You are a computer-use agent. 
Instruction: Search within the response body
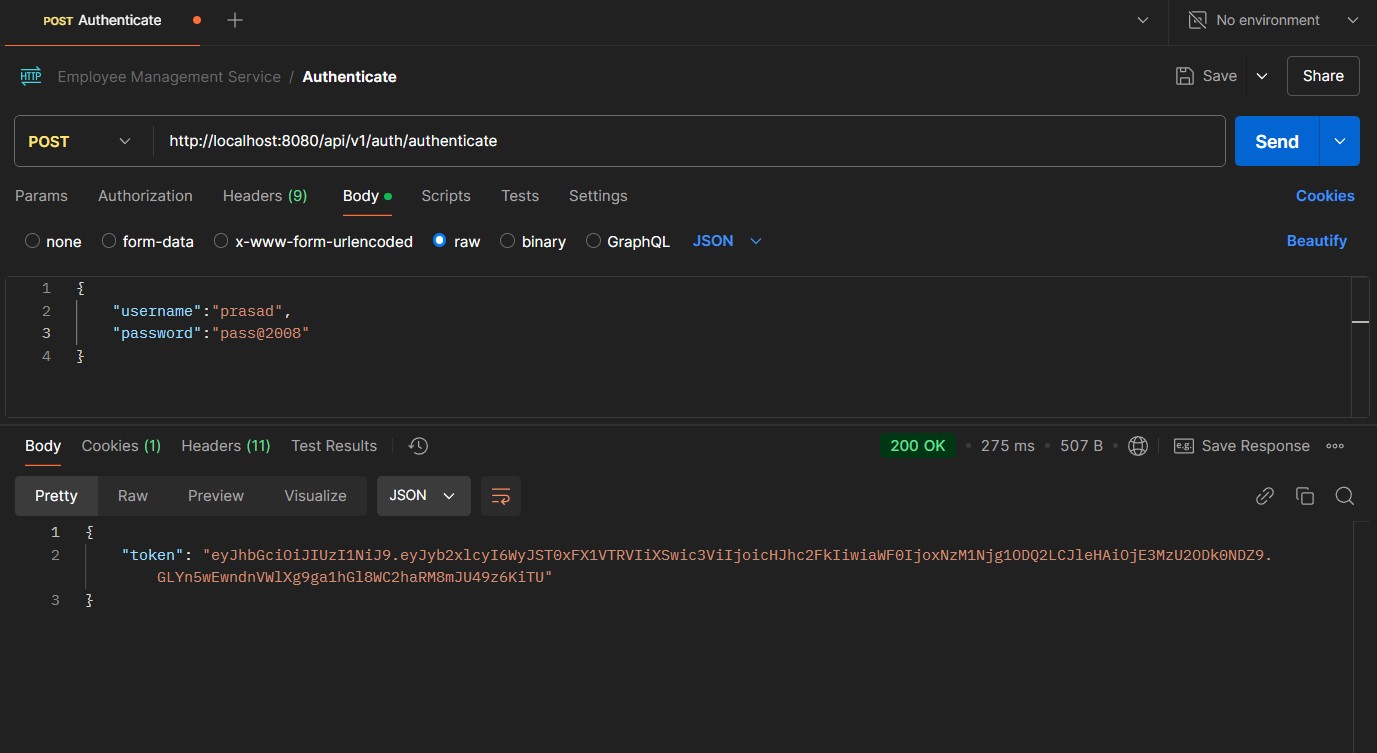coord(1345,496)
